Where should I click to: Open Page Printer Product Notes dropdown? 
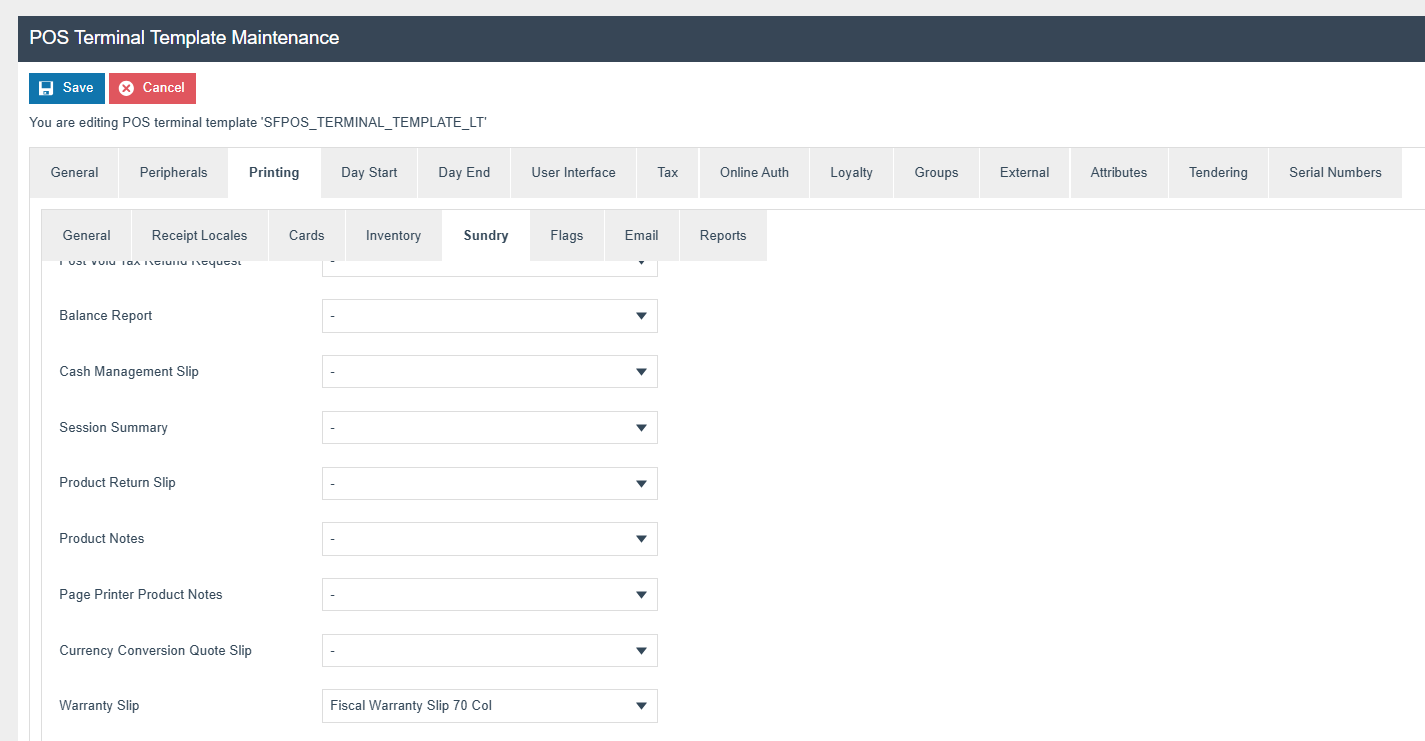coord(489,595)
